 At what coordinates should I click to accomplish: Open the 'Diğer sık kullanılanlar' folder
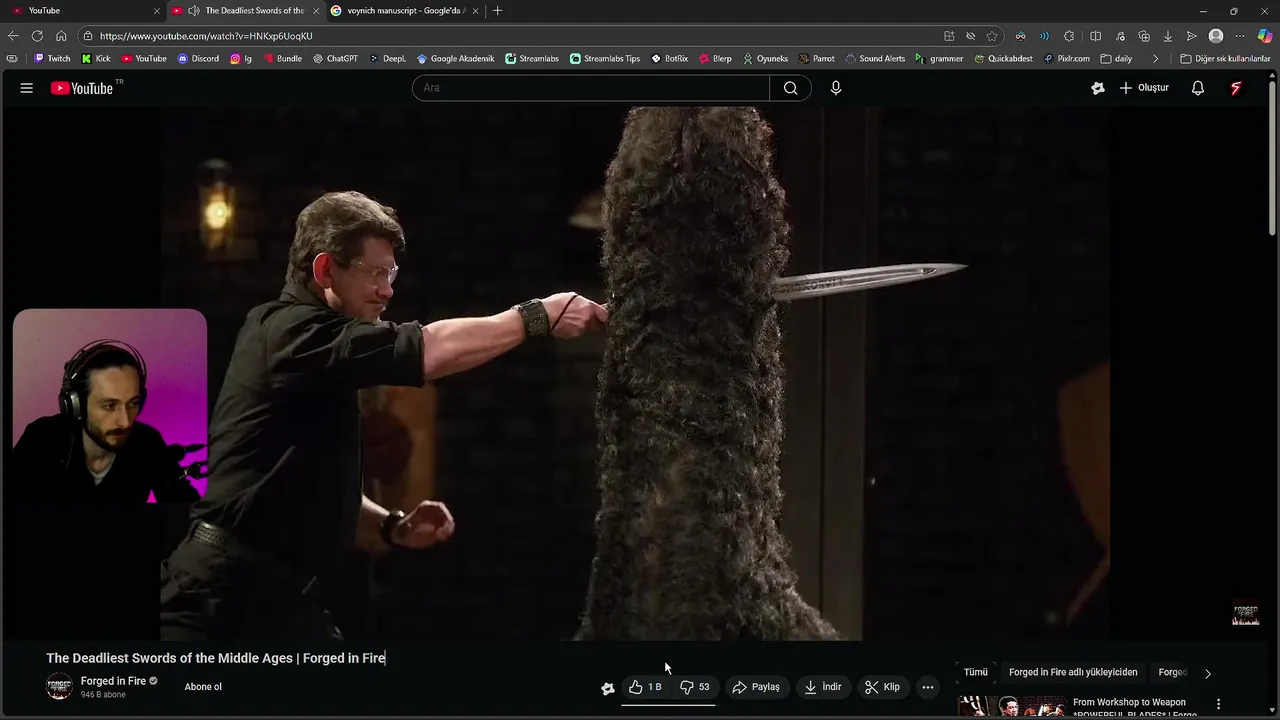tap(1225, 59)
